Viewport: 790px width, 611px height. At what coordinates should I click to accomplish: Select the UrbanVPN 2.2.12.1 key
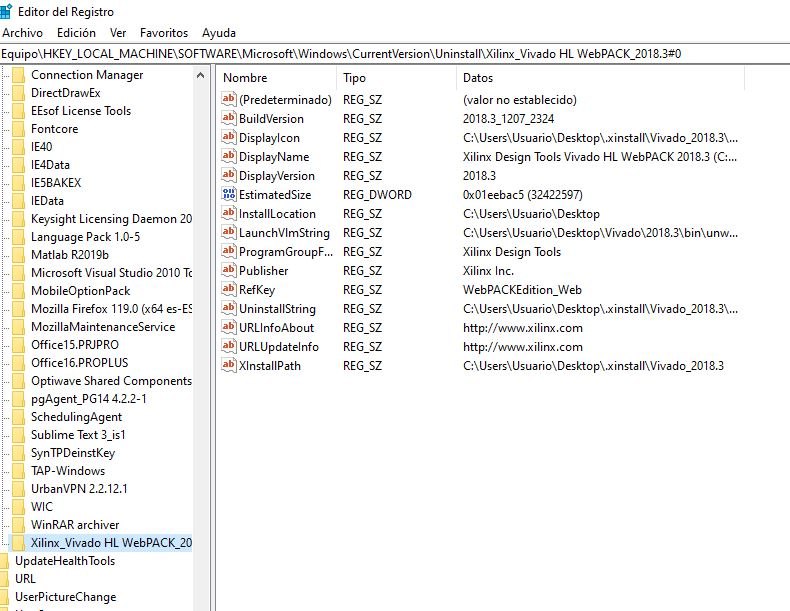(x=79, y=489)
